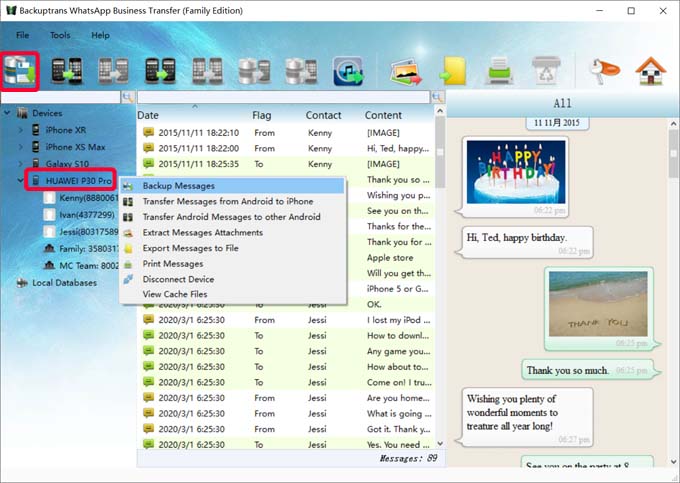Collapse the HUAWEI P30 Pro node
The image size is (680, 483).
(x=20, y=180)
